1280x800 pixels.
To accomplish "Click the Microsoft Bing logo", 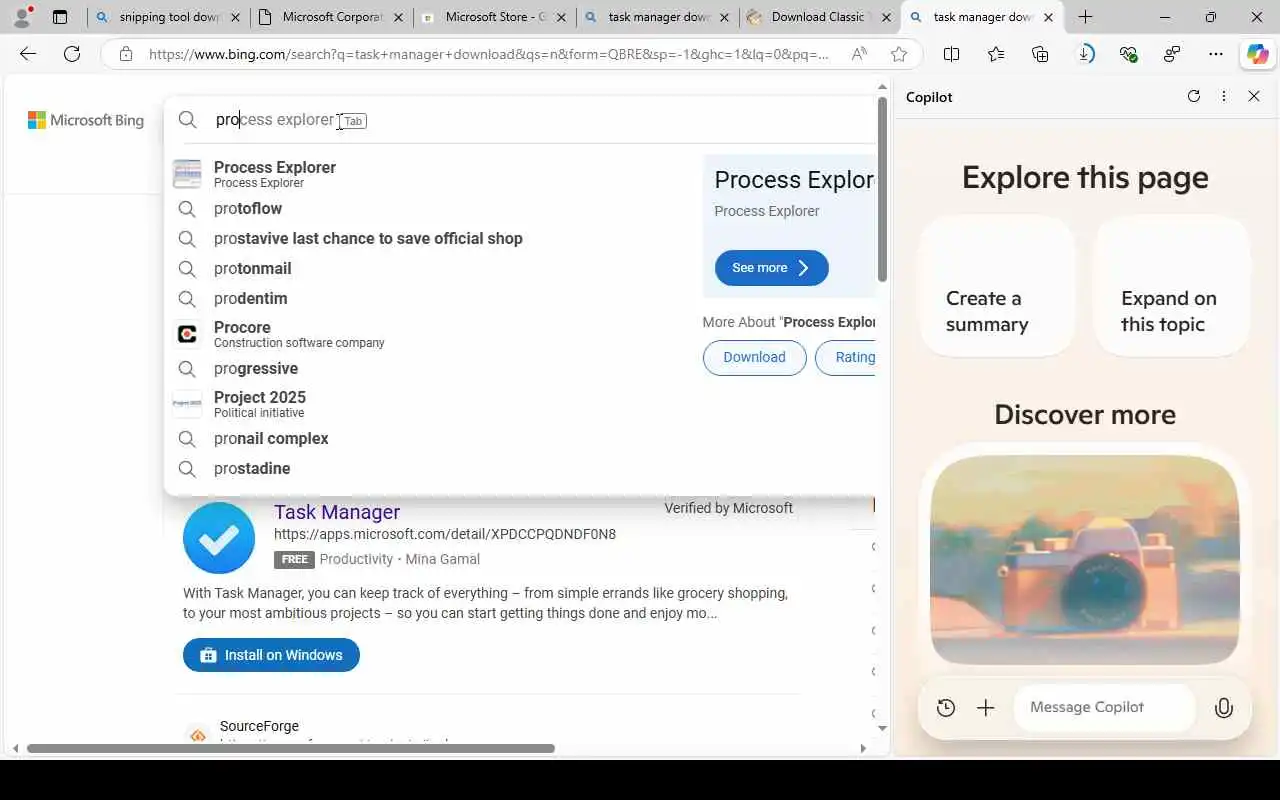I will pyautogui.click(x=86, y=120).
